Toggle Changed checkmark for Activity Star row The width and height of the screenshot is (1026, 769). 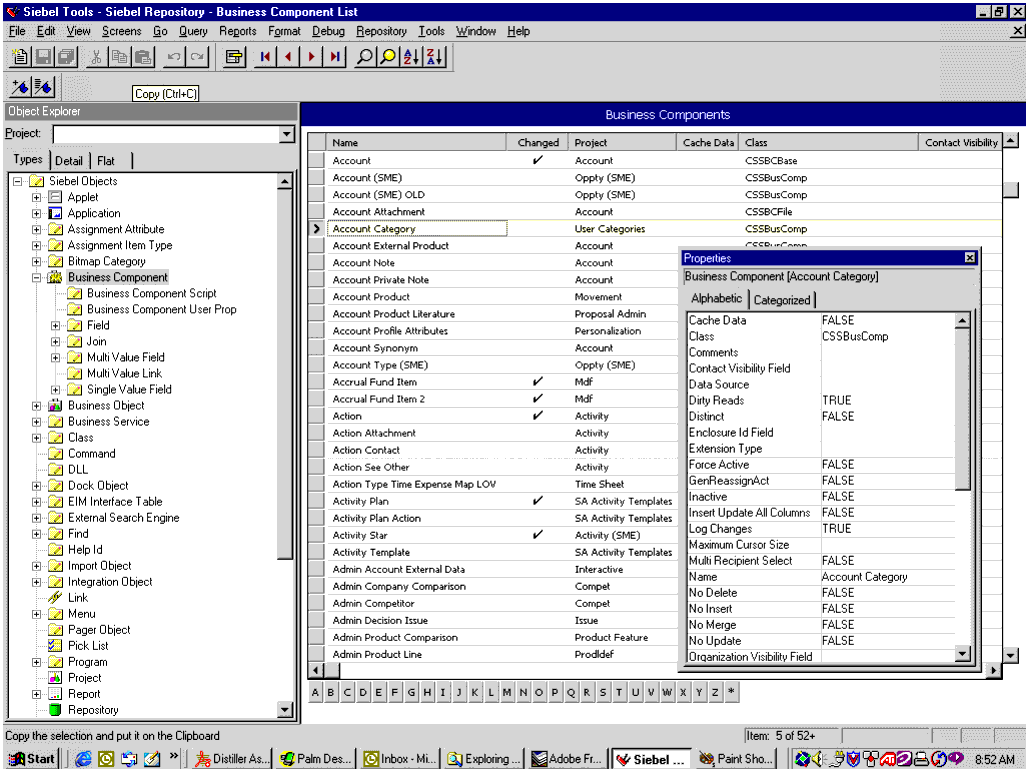pos(538,535)
